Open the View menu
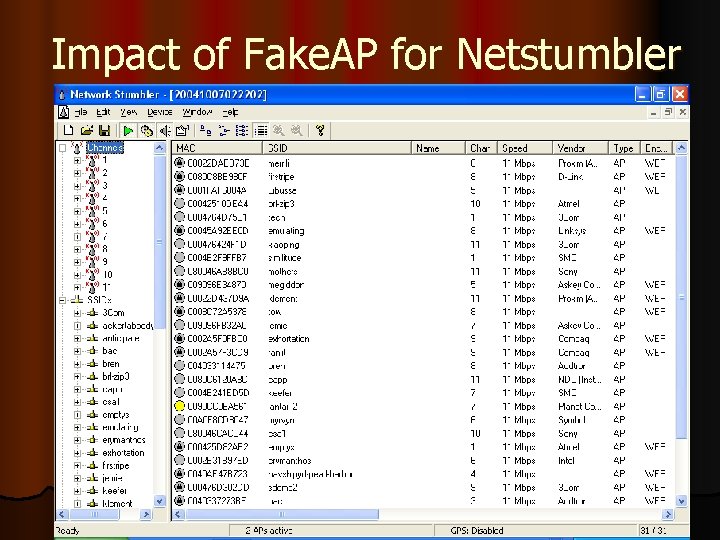Screen dimensions: 720x540 (129, 112)
